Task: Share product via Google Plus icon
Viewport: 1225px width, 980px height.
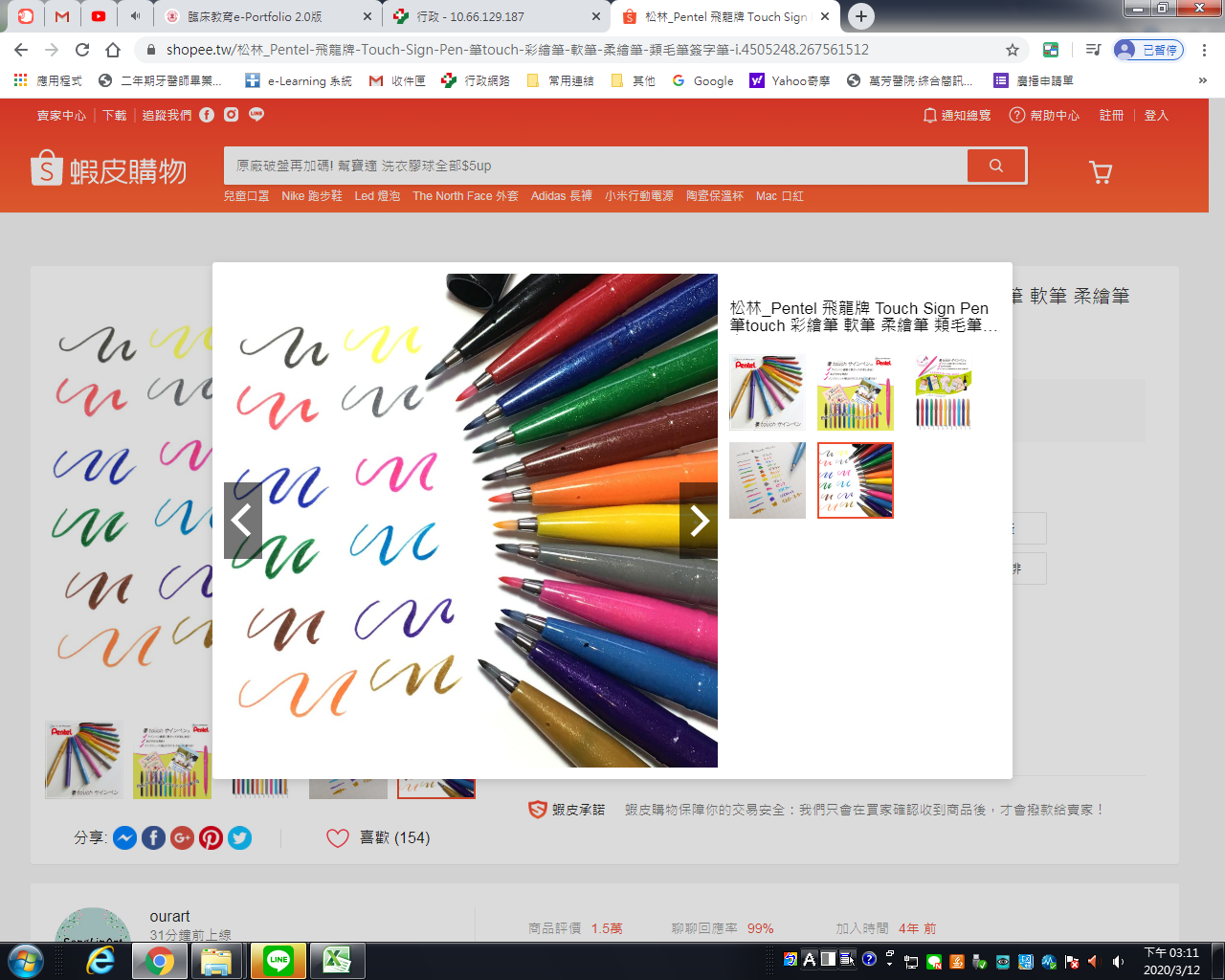Action: tap(182, 837)
